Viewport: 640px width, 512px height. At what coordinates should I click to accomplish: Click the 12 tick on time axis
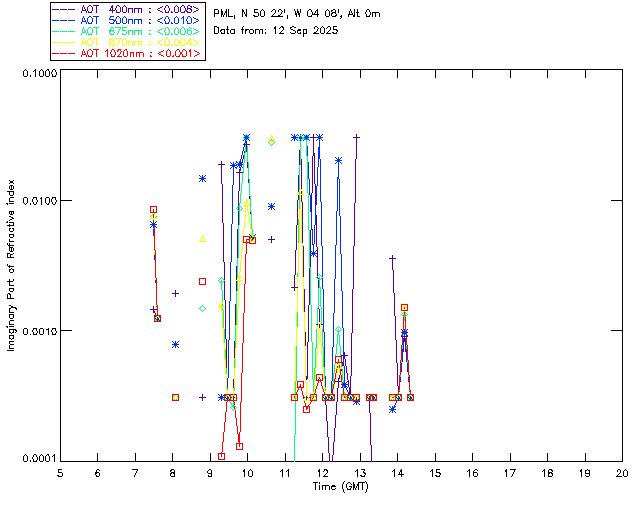click(322, 472)
